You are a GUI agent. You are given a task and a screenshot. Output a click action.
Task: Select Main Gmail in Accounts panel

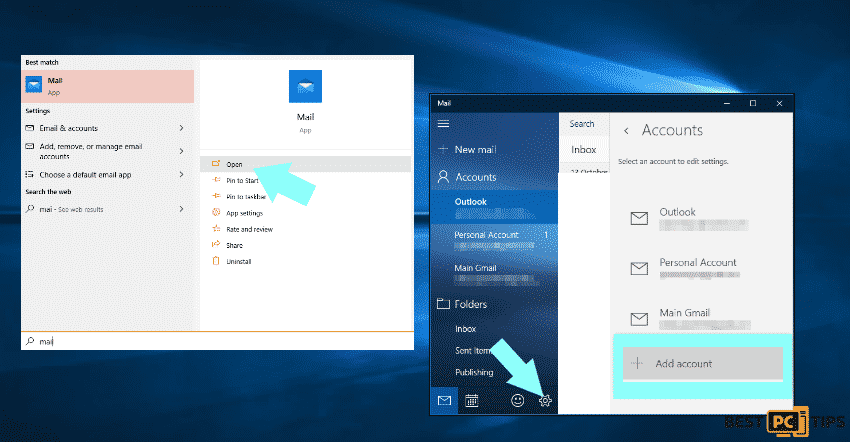click(x=703, y=319)
